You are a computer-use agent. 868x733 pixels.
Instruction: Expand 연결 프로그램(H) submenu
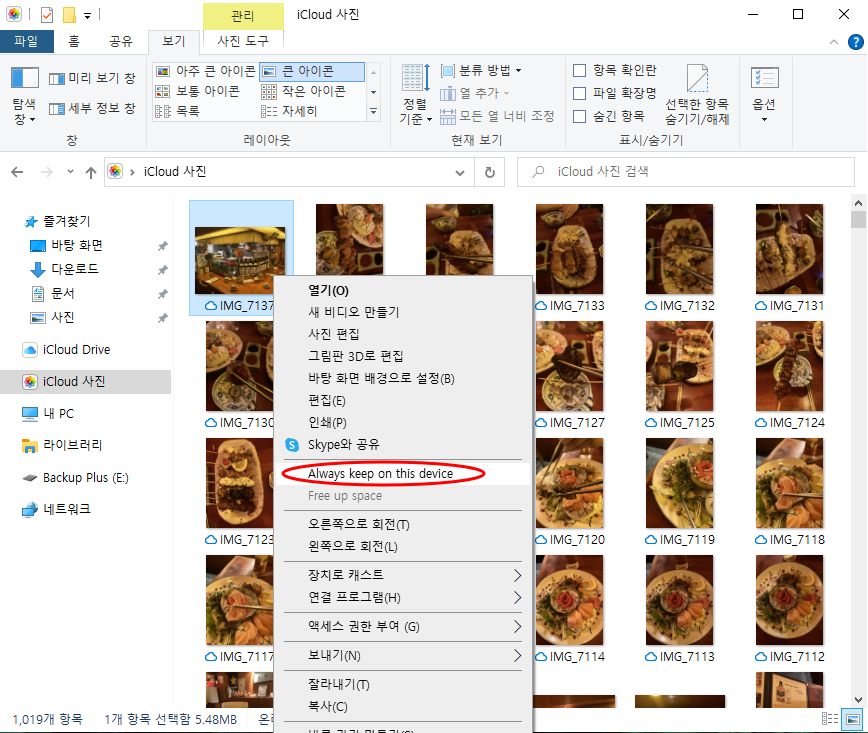pyautogui.click(x=403, y=597)
